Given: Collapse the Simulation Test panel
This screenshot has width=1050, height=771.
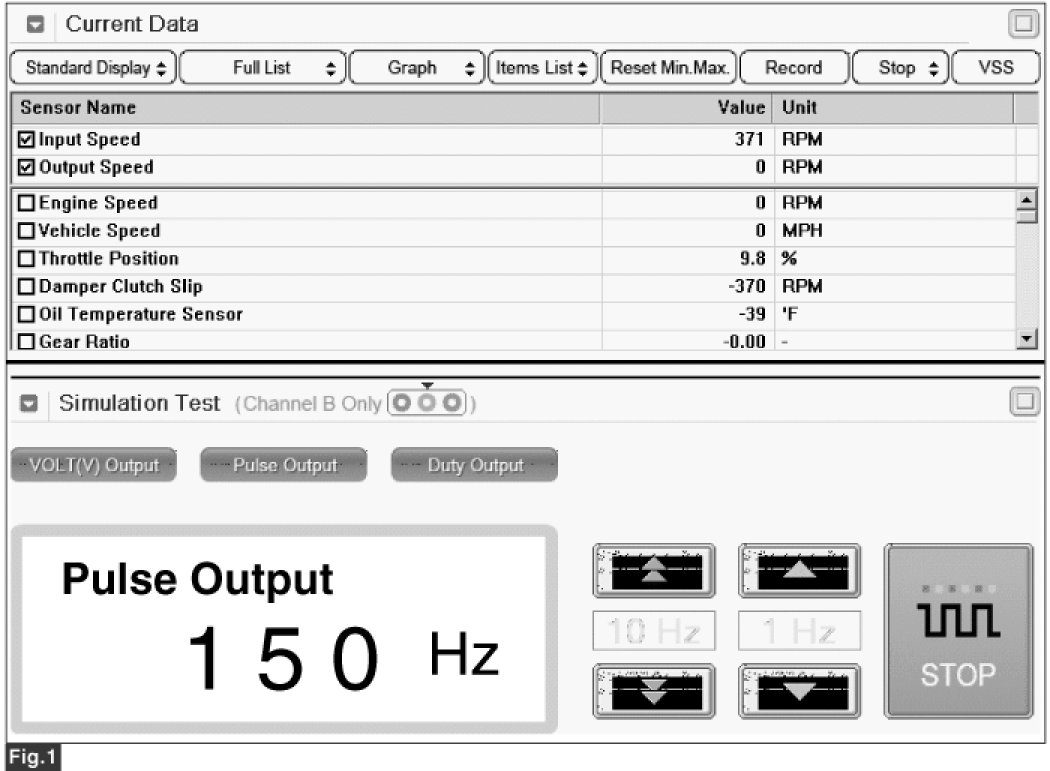Looking at the screenshot, I should 30,404.
